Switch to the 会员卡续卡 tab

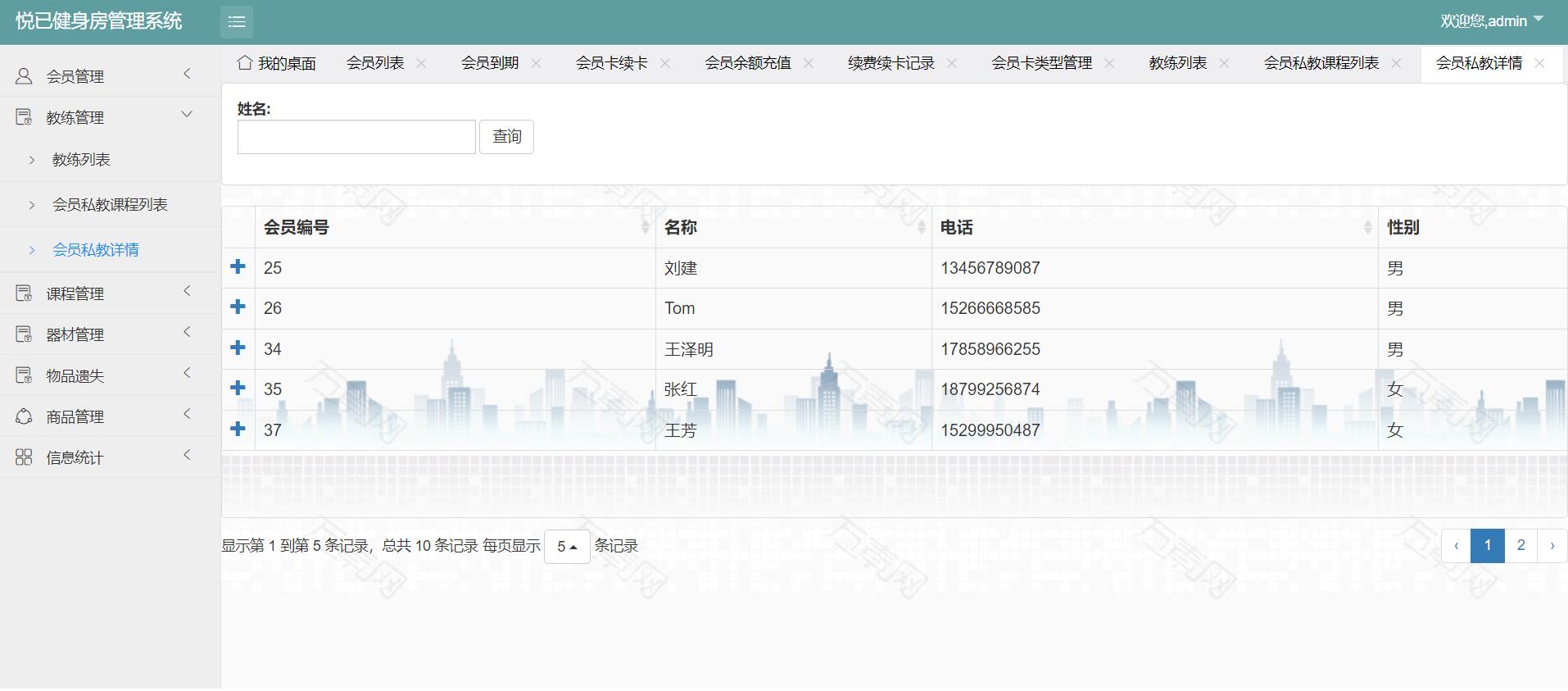click(612, 63)
